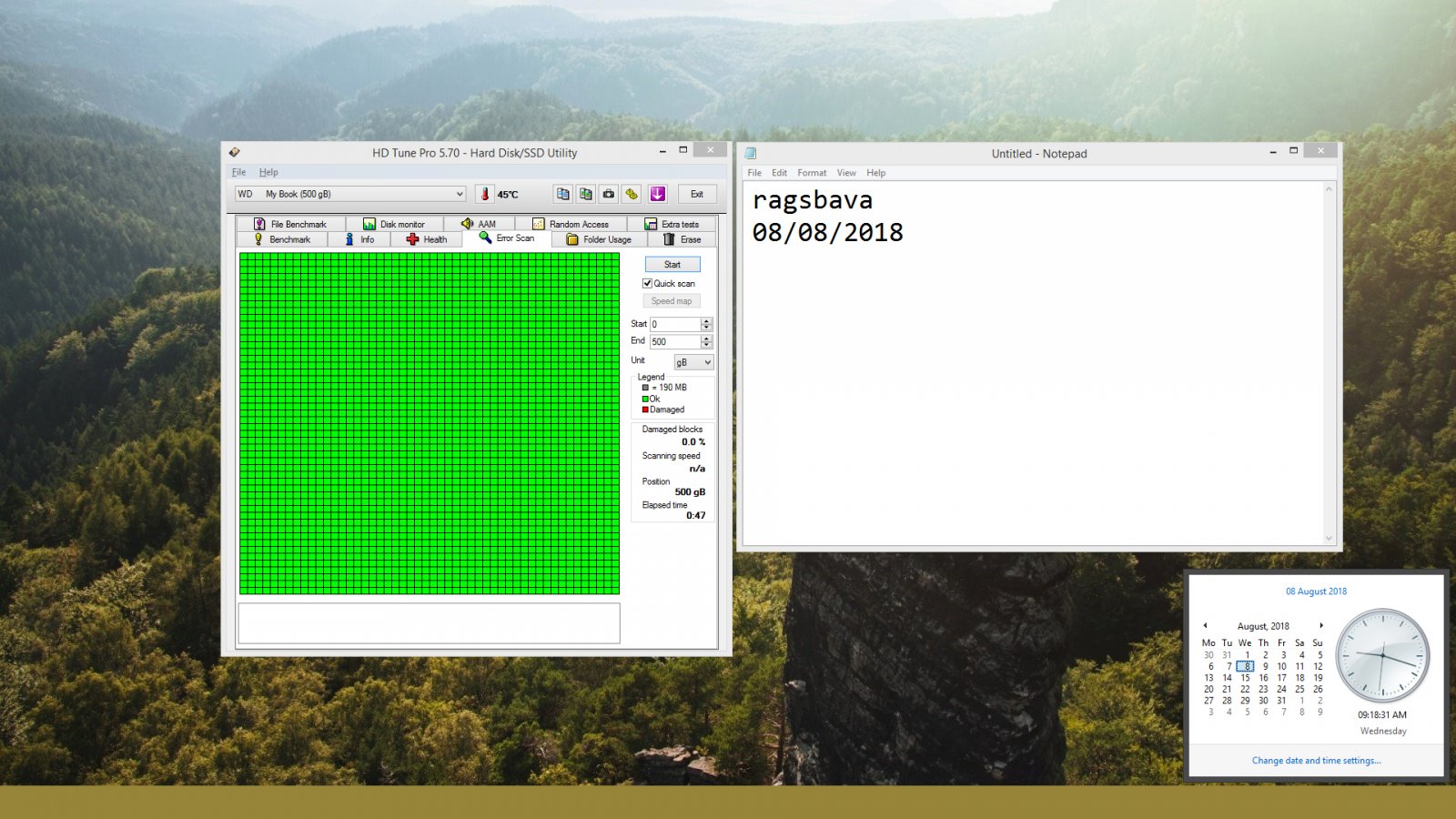
Task: Click the Start scan button
Action: [x=672, y=264]
